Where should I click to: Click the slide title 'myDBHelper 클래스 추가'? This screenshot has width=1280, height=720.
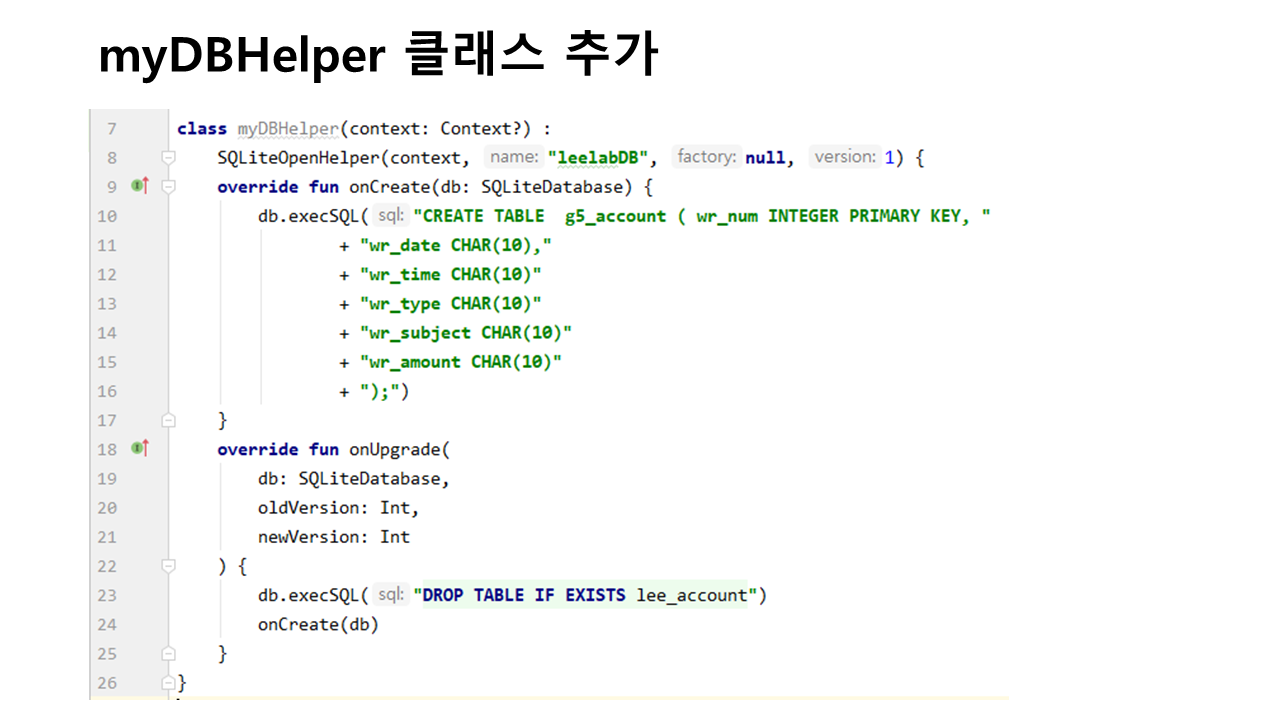378,56
